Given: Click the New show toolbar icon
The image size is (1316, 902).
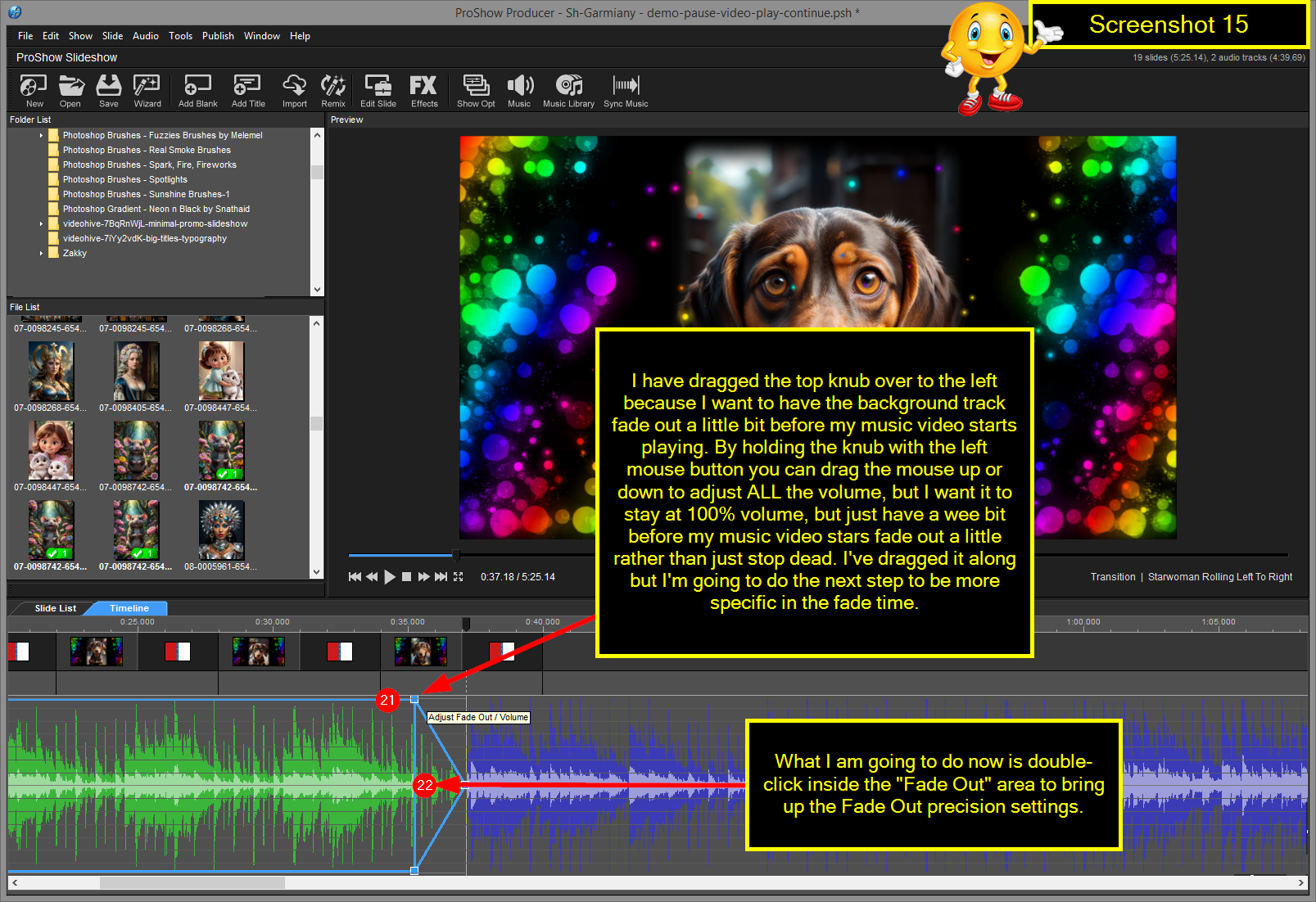Looking at the screenshot, I should point(34,91).
